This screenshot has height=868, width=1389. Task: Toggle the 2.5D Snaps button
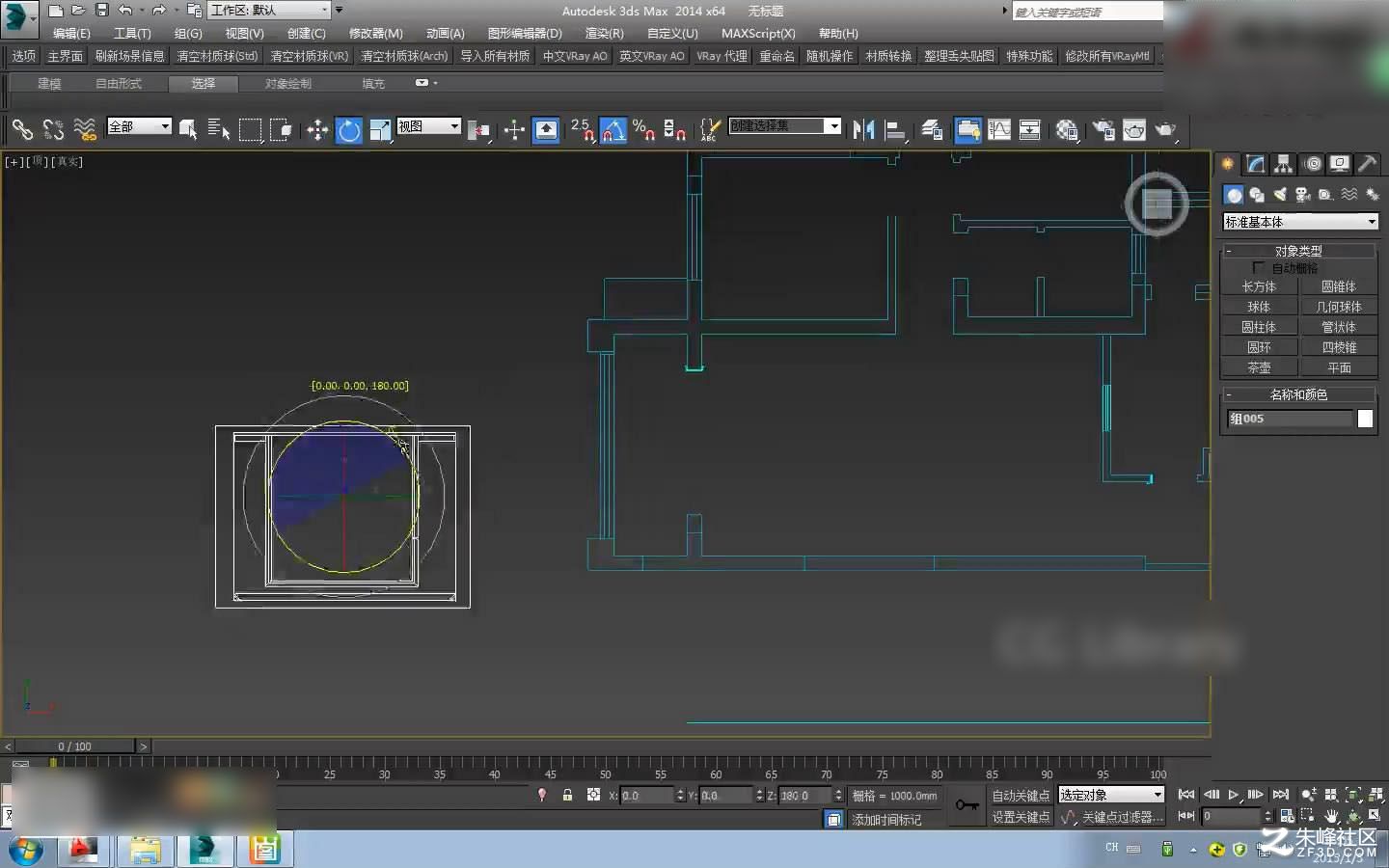coord(582,129)
